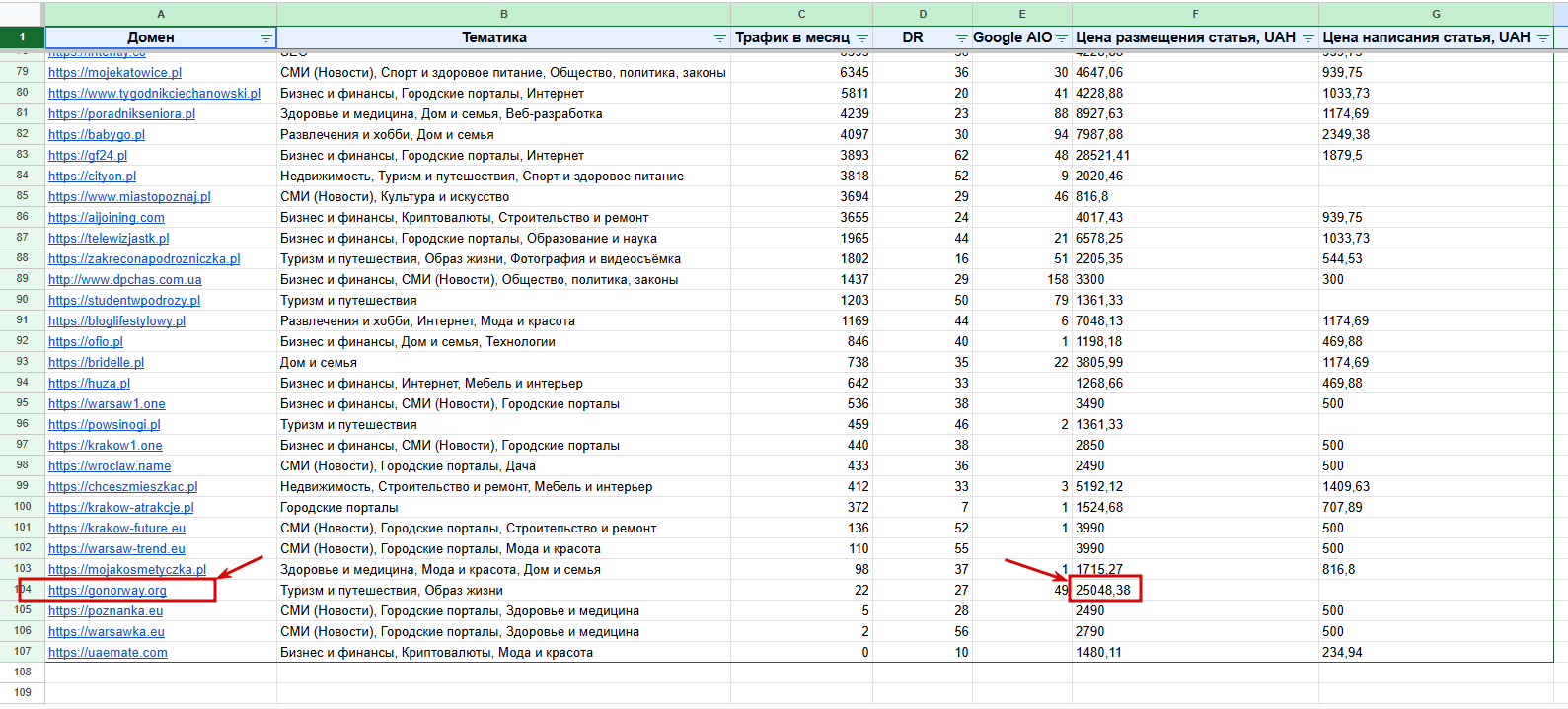Image resolution: width=1568 pixels, height=709 pixels.
Task: Open filter for Цена размещения статья column
Action: coord(1307,38)
